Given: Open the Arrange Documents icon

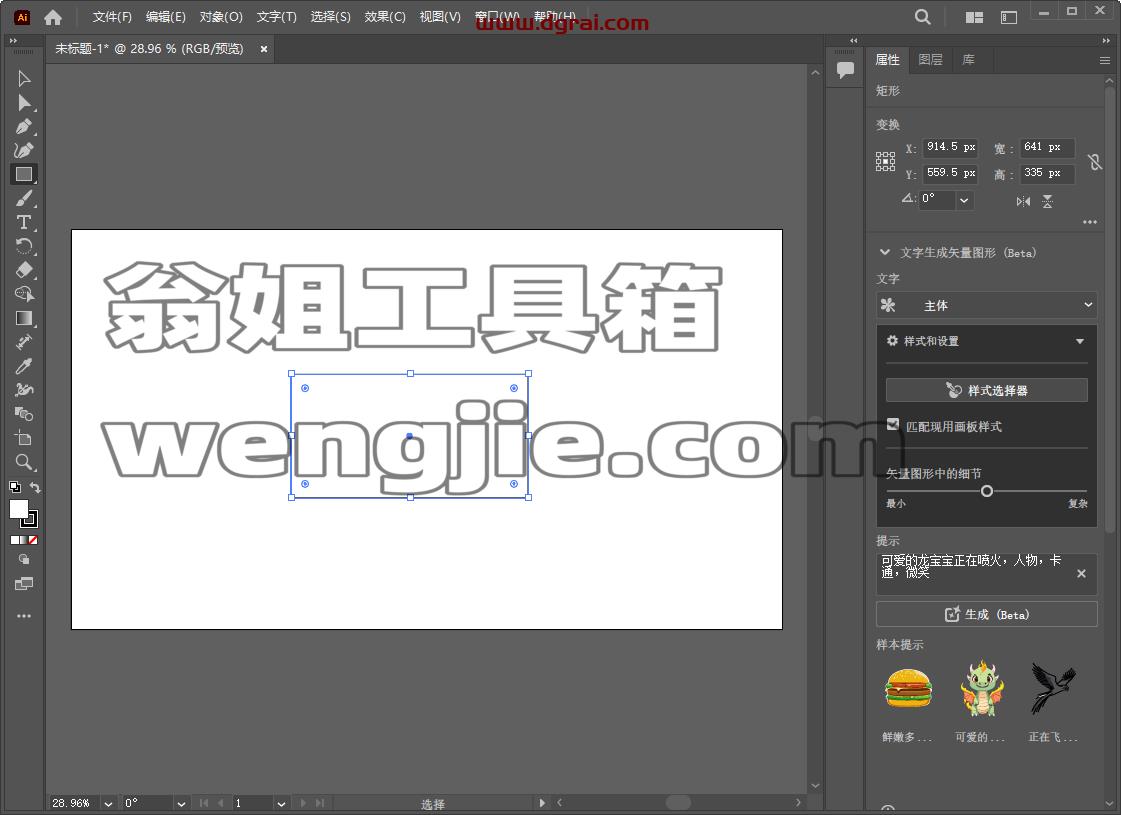Looking at the screenshot, I should coord(974,17).
